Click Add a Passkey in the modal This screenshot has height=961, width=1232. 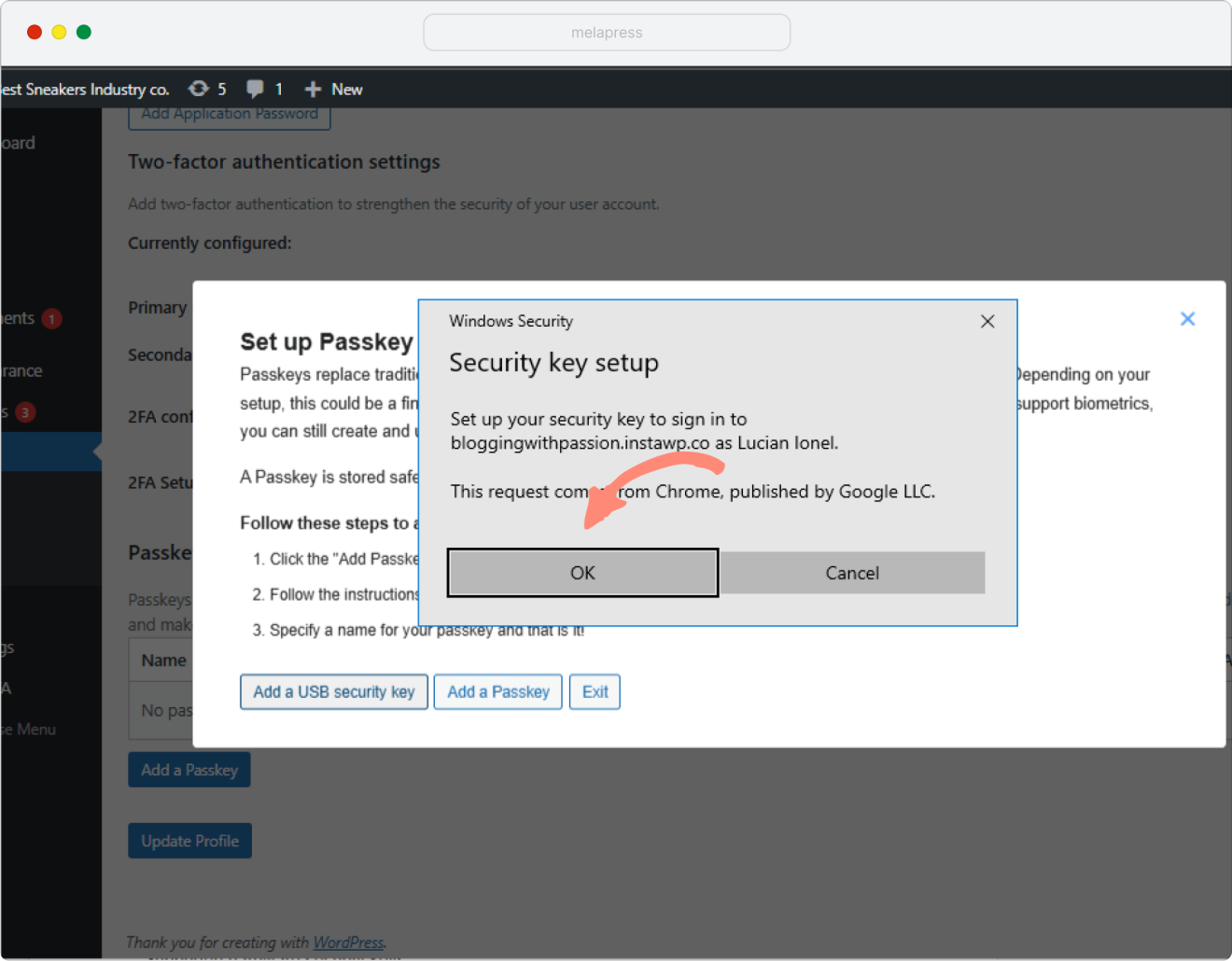[498, 692]
